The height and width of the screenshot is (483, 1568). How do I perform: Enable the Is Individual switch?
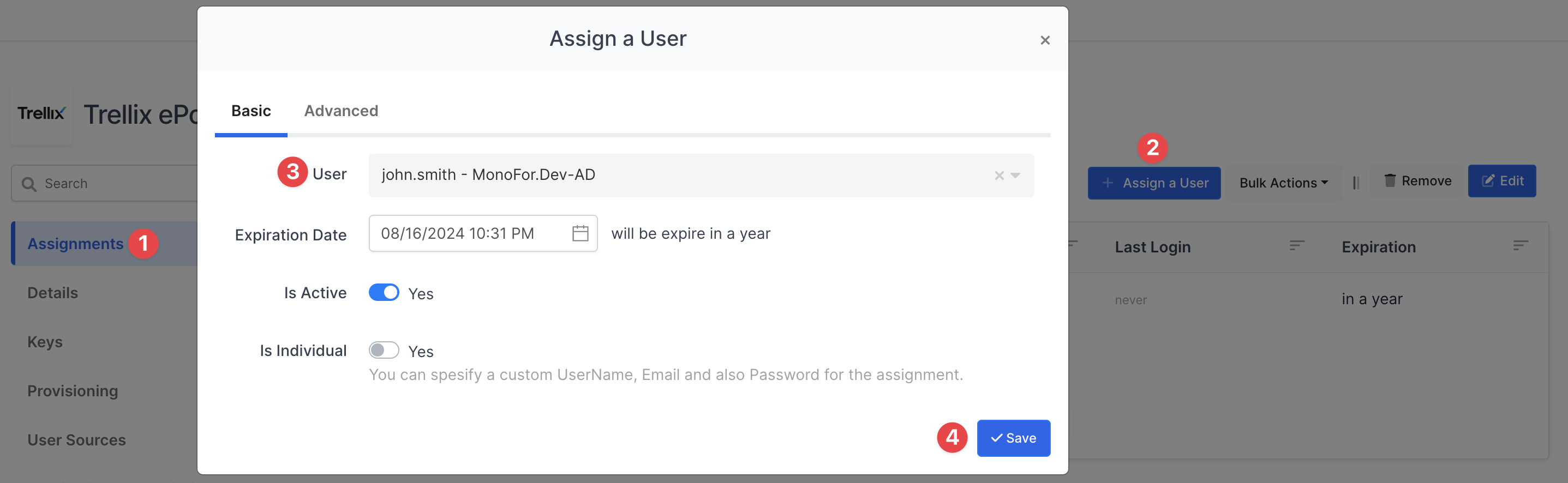[x=384, y=351]
